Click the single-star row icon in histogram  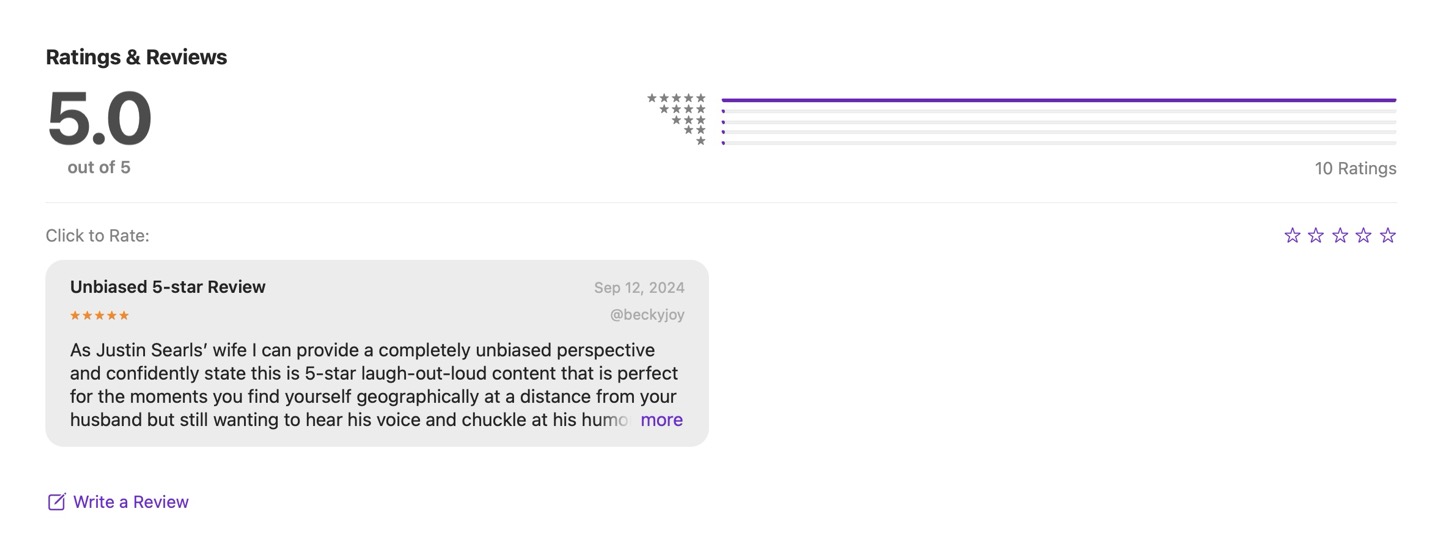[x=701, y=141]
